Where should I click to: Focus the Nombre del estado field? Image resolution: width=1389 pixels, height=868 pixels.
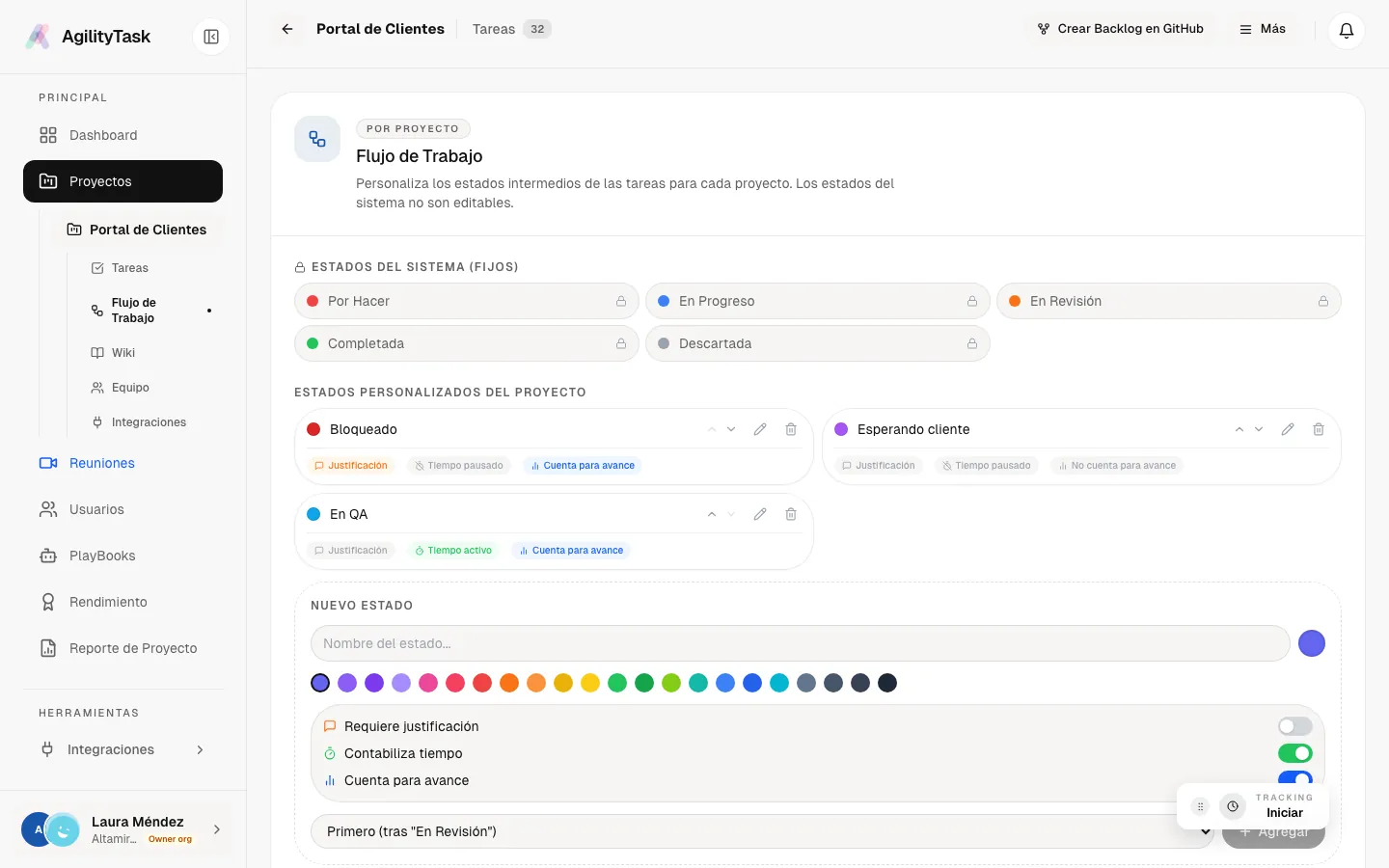click(801, 643)
